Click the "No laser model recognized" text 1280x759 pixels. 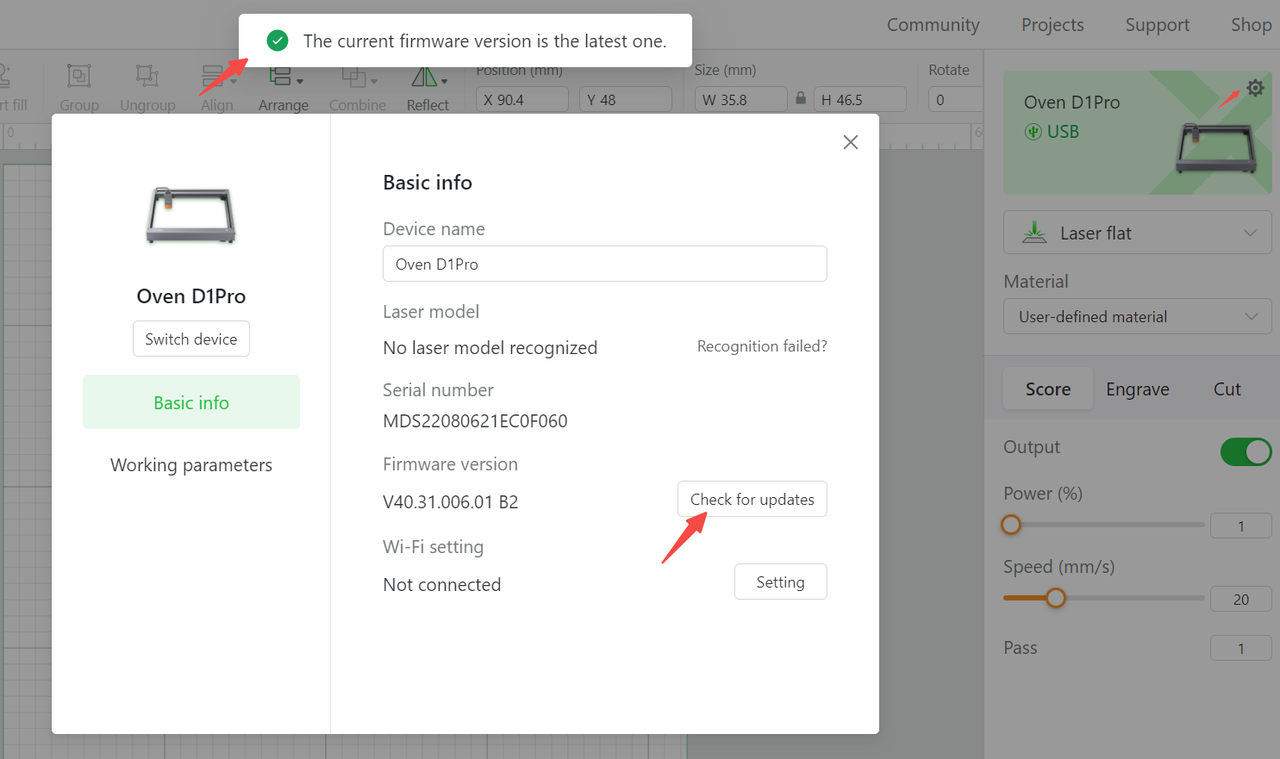(490, 348)
